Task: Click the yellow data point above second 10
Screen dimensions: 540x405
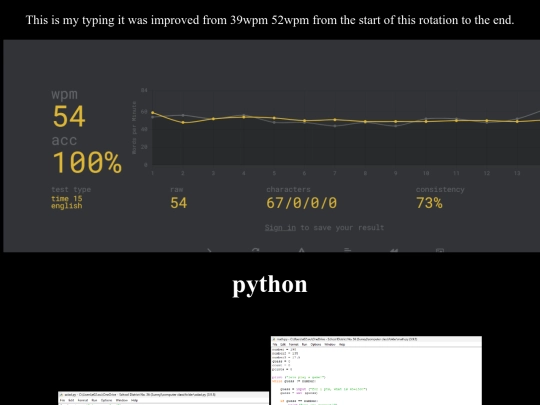Action: [426, 121]
